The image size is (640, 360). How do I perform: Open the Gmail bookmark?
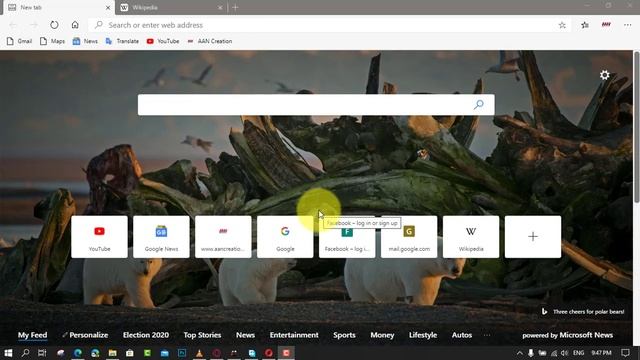(19, 41)
